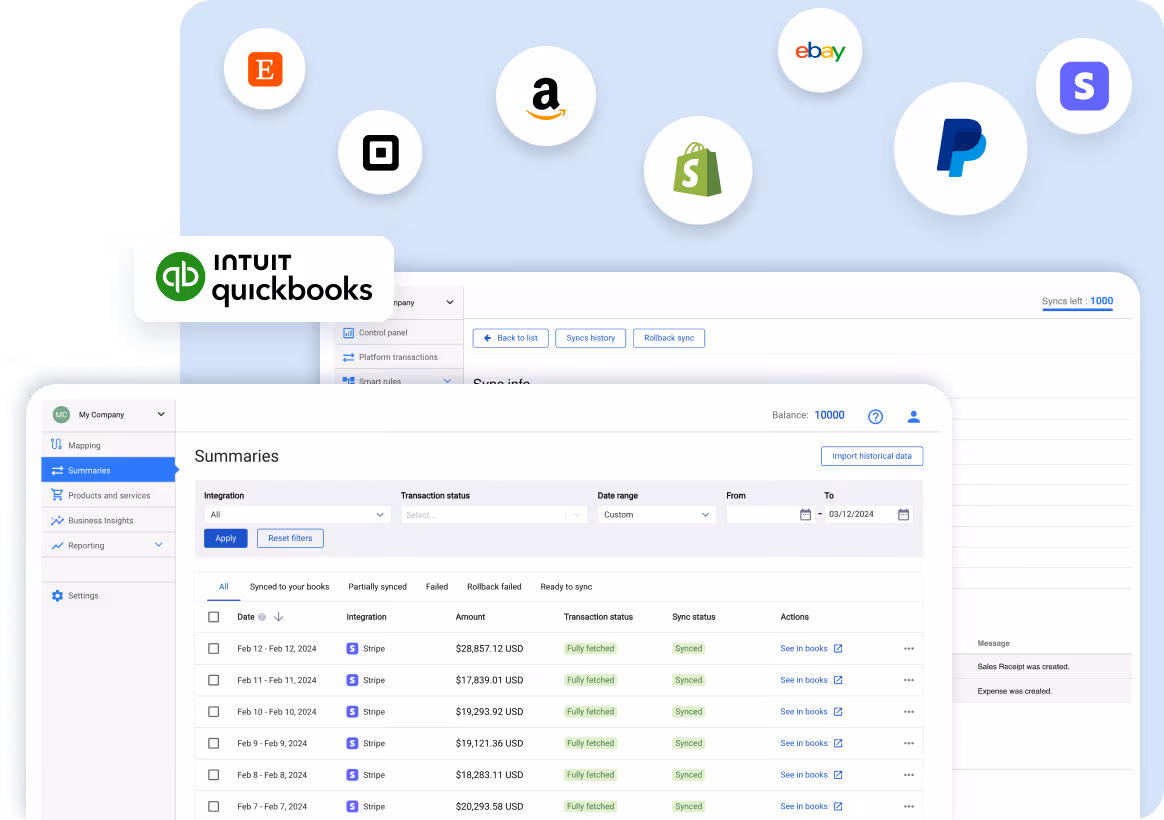Click the Amazon logo circle

tap(546, 96)
